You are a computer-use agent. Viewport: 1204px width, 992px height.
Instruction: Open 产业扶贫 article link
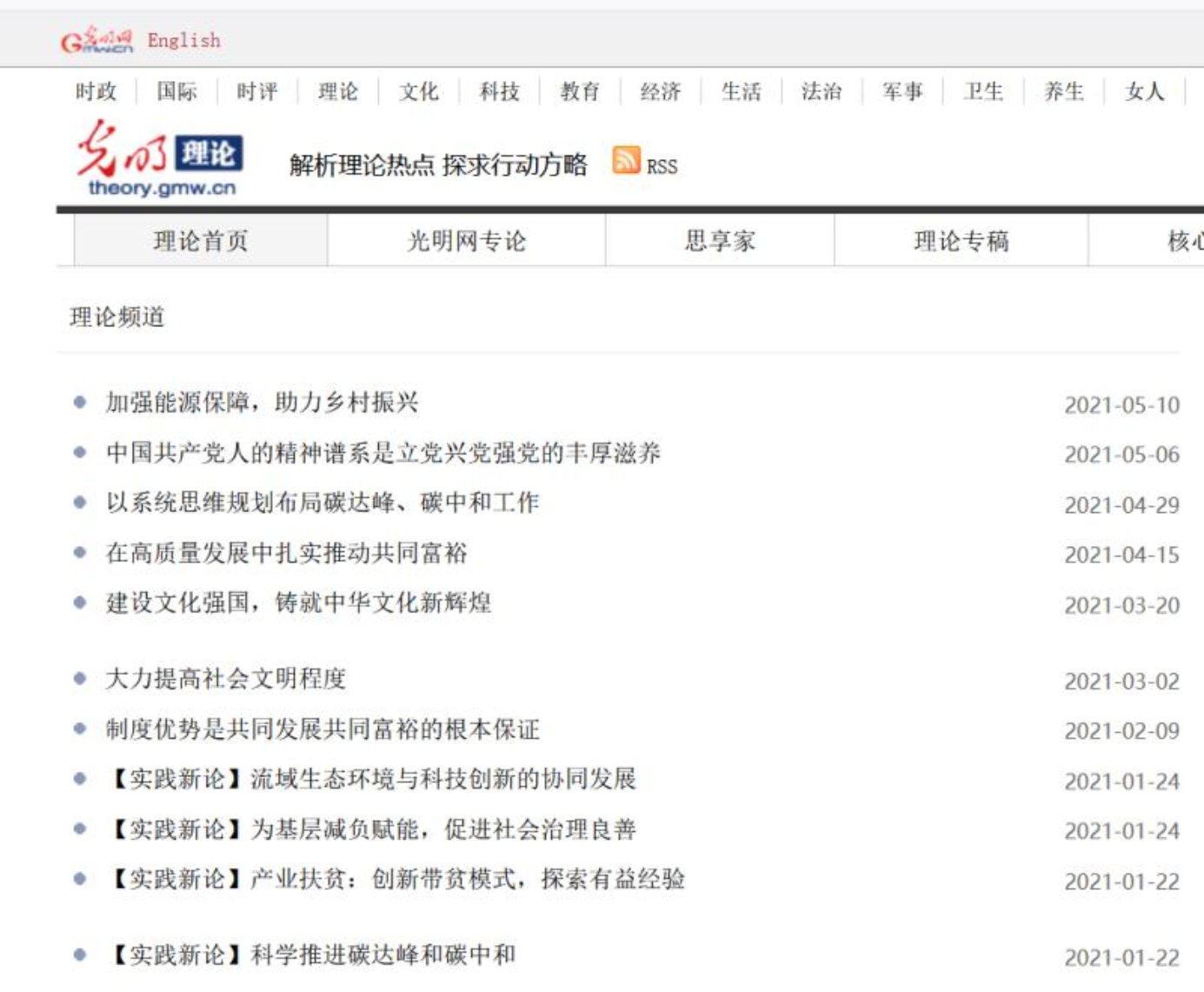point(395,879)
